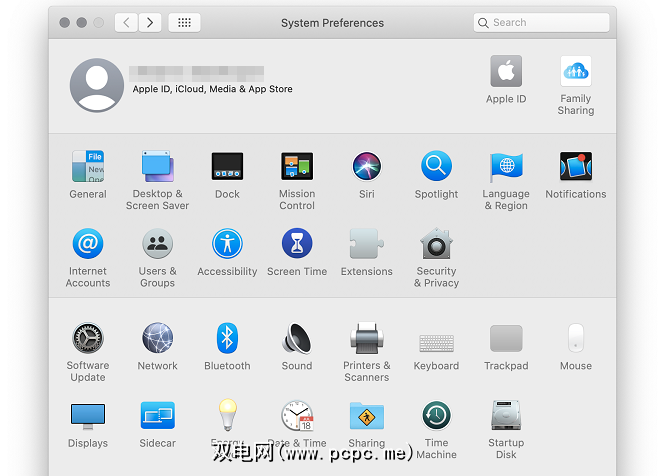Click the magnifying glass in search field
Screen dimensions: 670x476
pos(483,23)
